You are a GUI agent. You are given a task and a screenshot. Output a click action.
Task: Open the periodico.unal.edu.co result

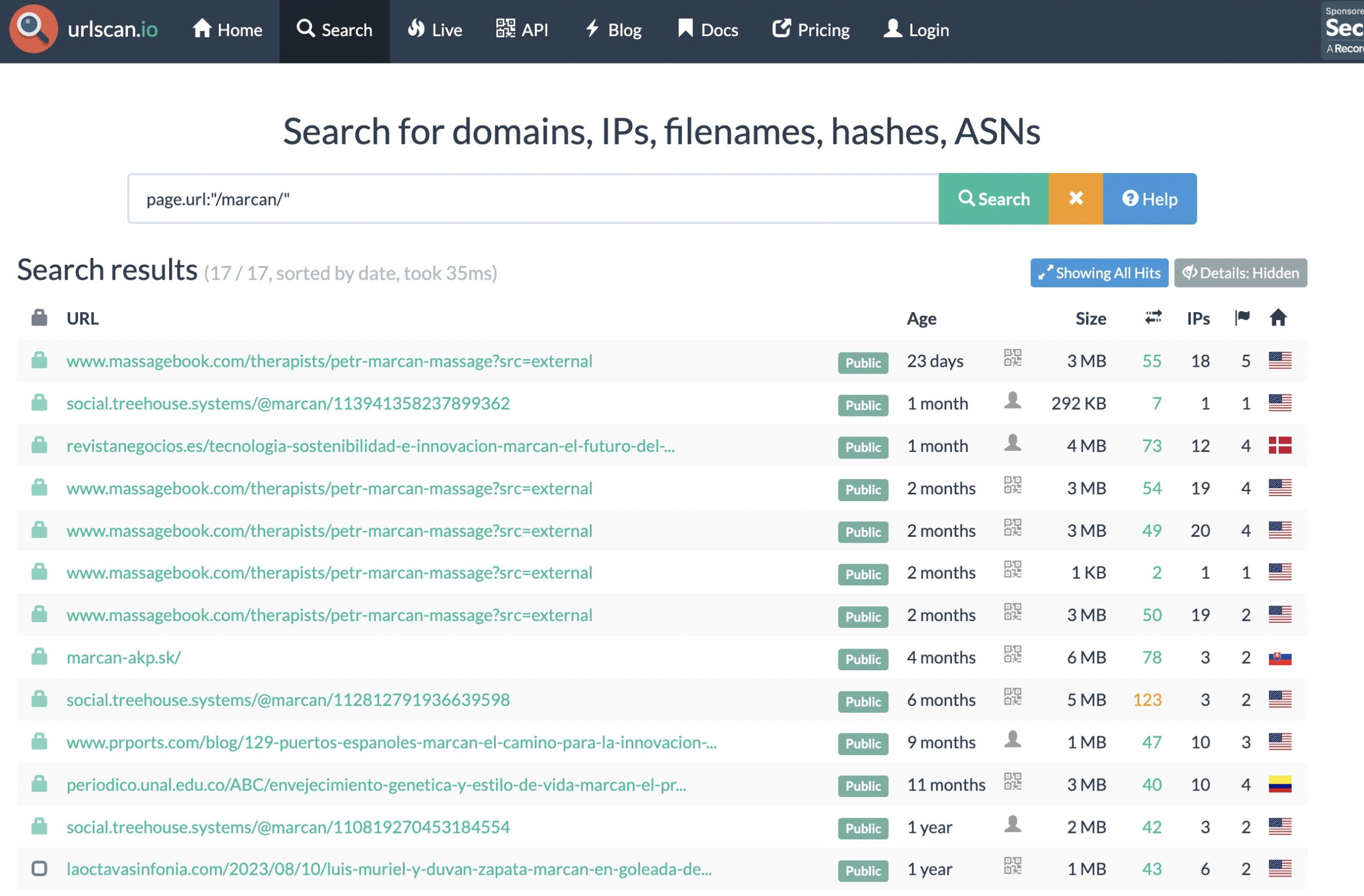pos(377,785)
